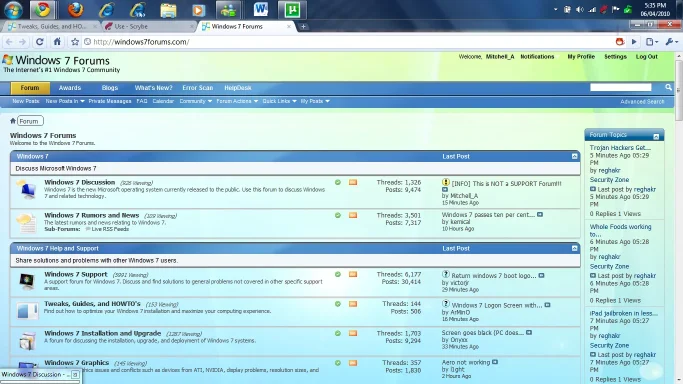Open the Advanced Search link

(642, 101)
